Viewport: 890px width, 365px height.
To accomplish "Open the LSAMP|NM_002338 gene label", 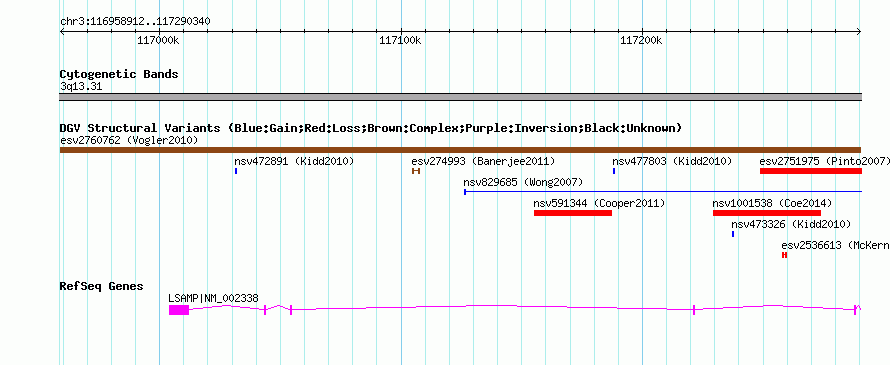I will [x=213, y=297].
